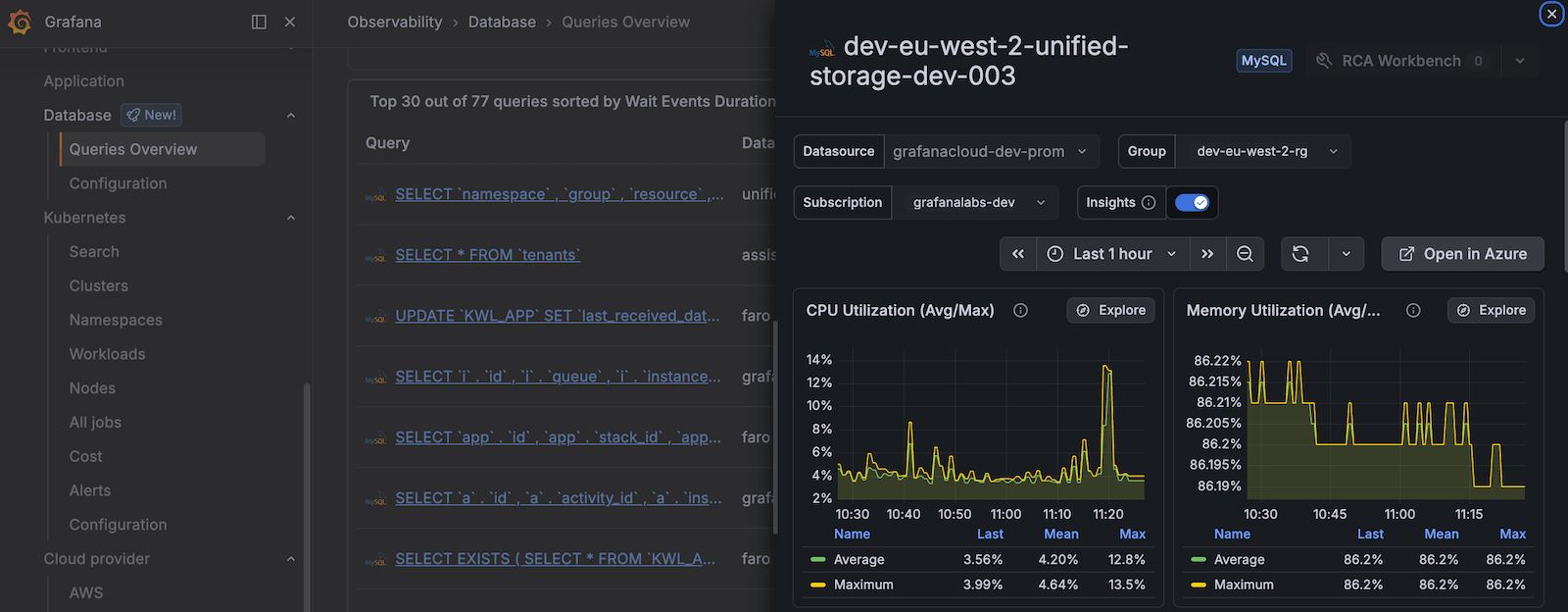Click the New! badge beside Database
Viewport: 1568px width, 612px height.
(x=151, y=115)
